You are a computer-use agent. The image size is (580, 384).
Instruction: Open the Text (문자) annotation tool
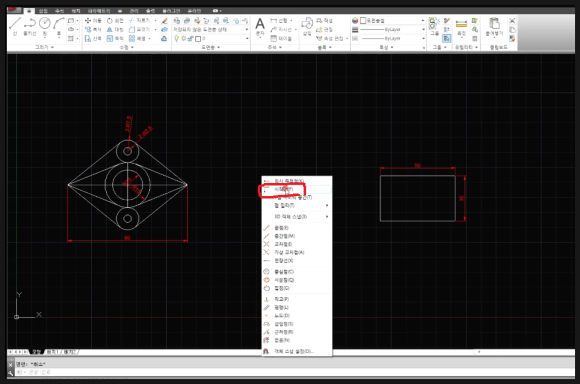pos(260,27)
